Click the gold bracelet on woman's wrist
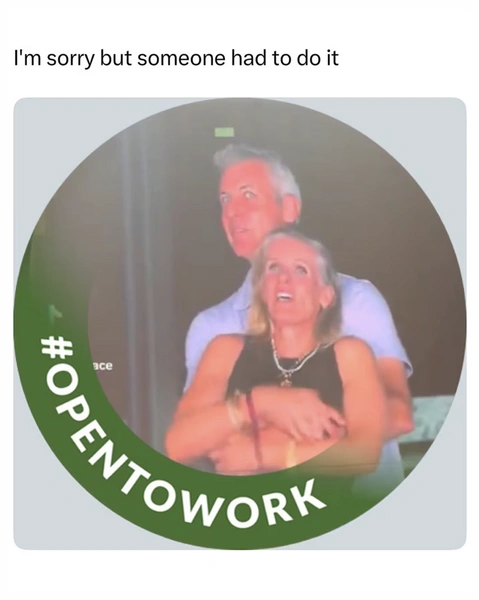Viewport: 479px width, 600px height. pyautogui.click(x=234, y=411)
